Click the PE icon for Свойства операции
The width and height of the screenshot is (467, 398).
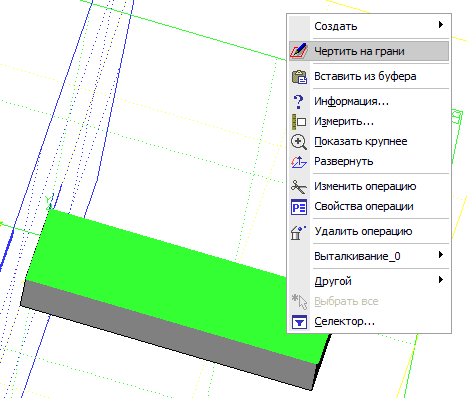[299, 207]
